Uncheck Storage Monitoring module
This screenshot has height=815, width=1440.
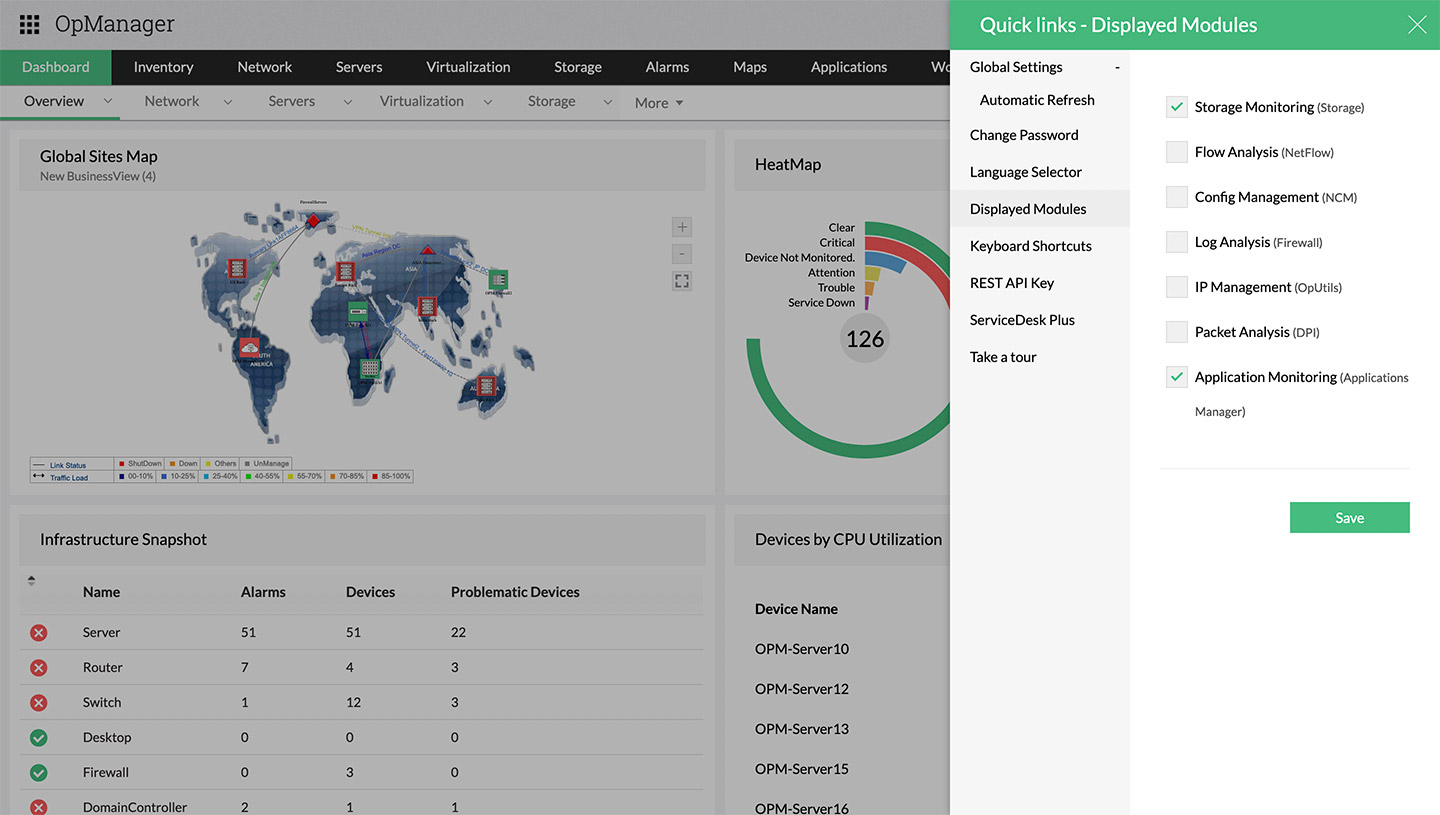coord(1177,107)
